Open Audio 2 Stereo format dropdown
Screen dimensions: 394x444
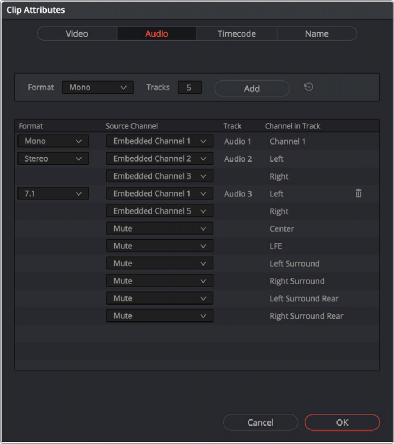[x=53, y=159]
